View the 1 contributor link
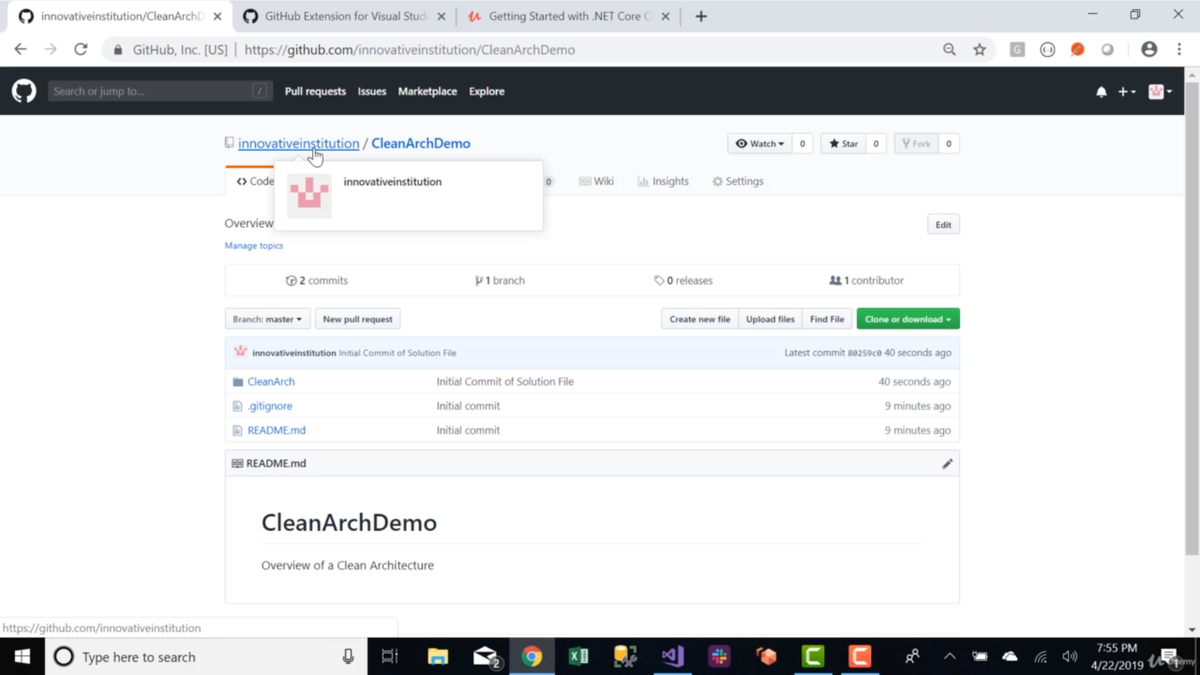The width and height of the screenshot is (1200, 675). [x=866, y=281]
